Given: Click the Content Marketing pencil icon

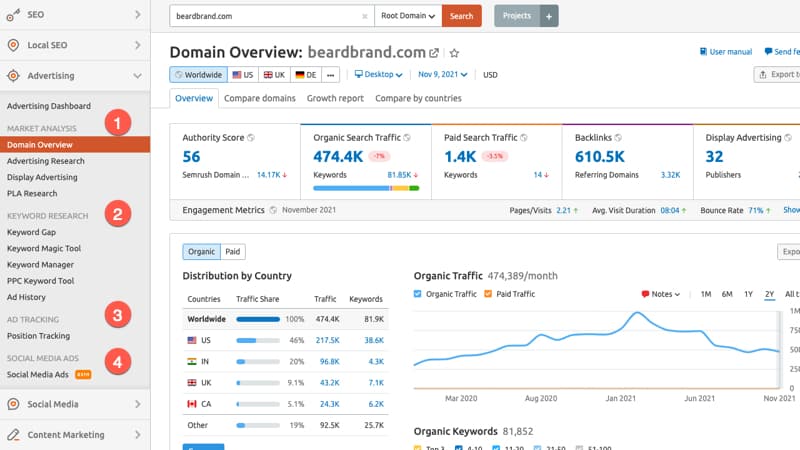Looking at the screenshot, I should [13, 435].
